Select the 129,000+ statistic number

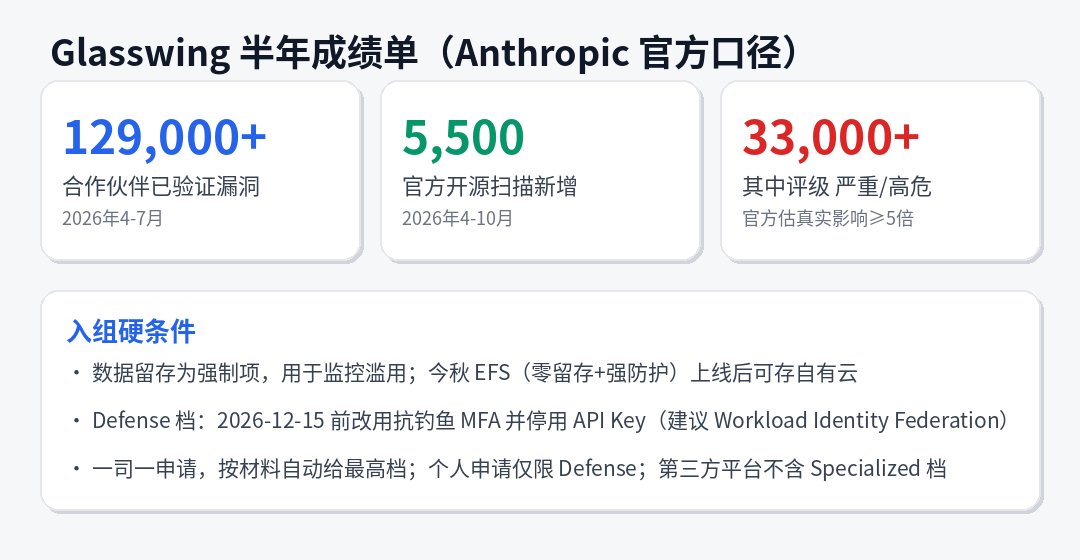click(165, 137)
